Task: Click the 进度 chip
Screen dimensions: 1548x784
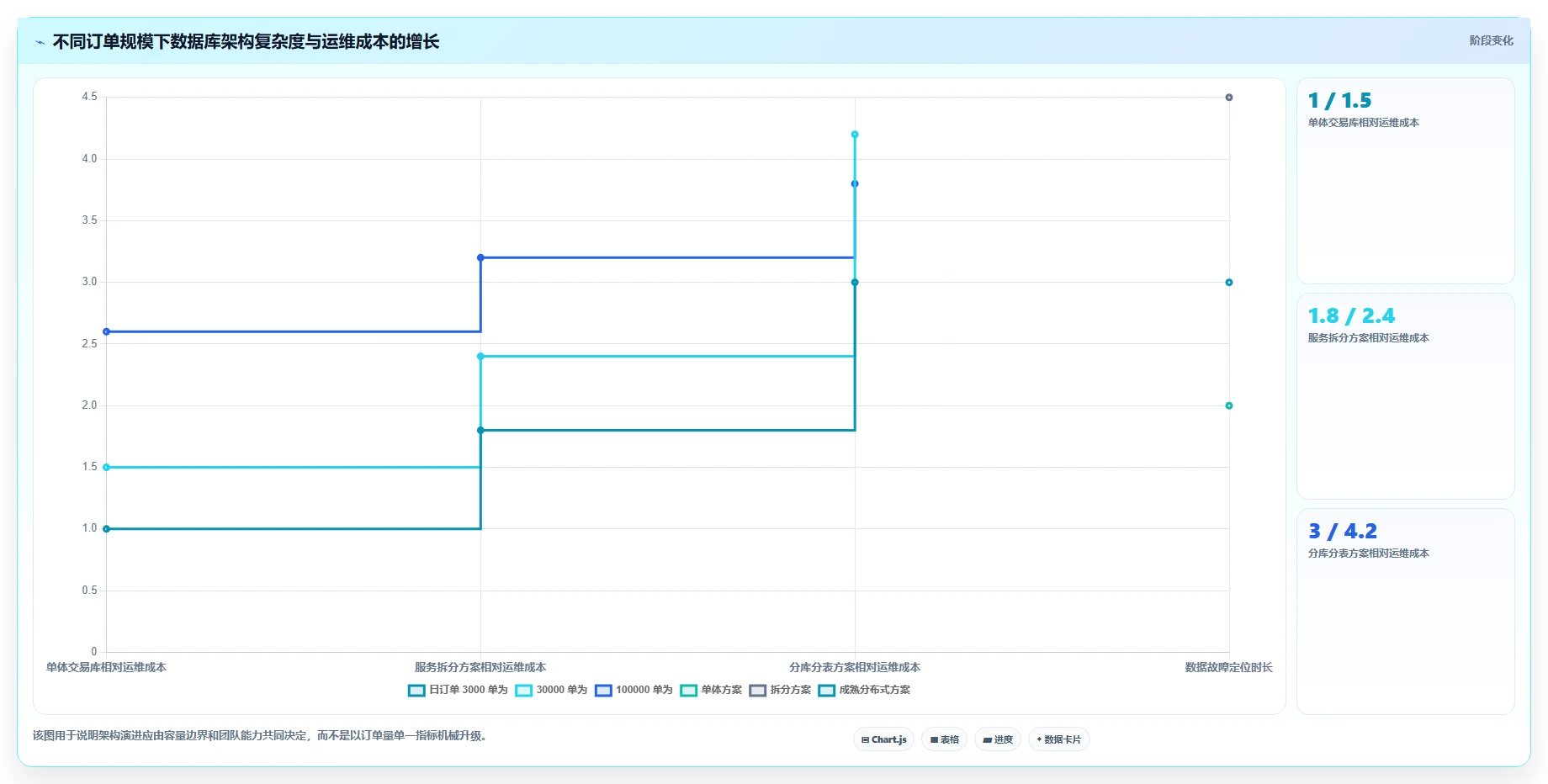Action: (x=998, y=739)
